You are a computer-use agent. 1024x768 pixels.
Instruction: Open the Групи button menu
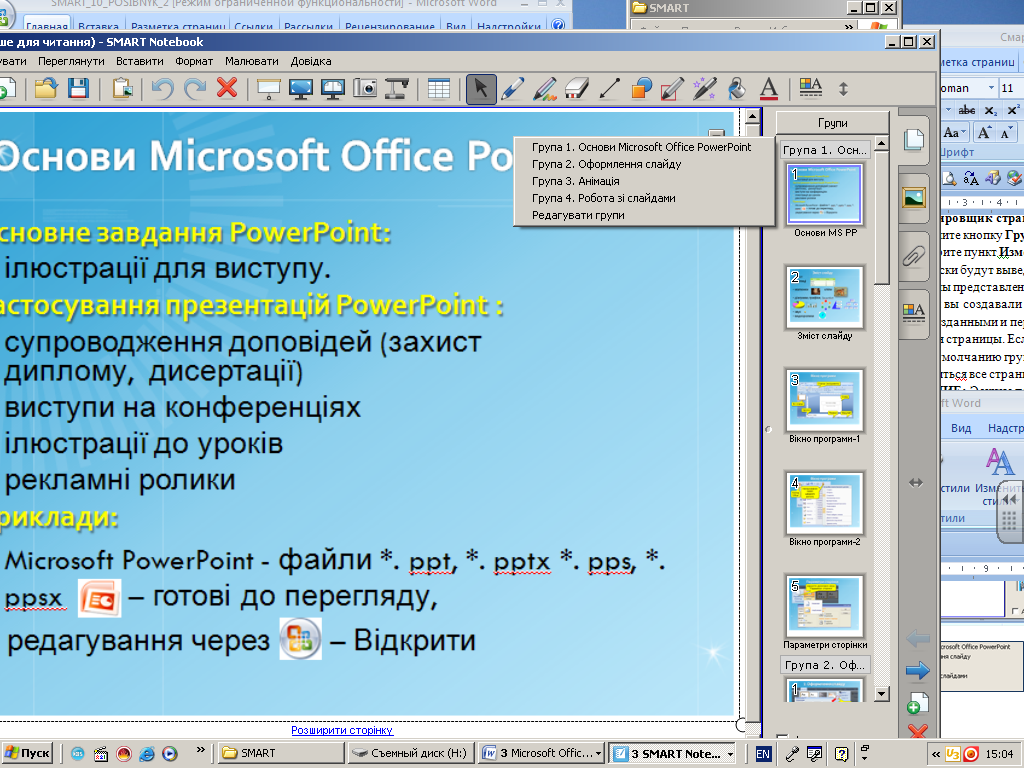(x=832, y=123)
